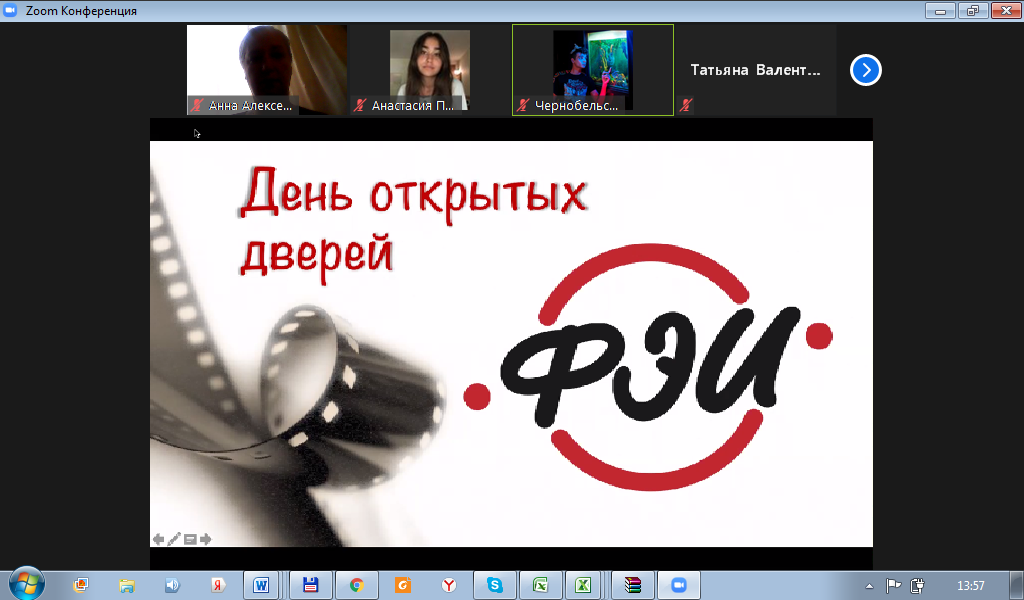This screenshot has width=1024, height=600.
Task: Click the power plug tray icon
Action: tap(918, 585)
